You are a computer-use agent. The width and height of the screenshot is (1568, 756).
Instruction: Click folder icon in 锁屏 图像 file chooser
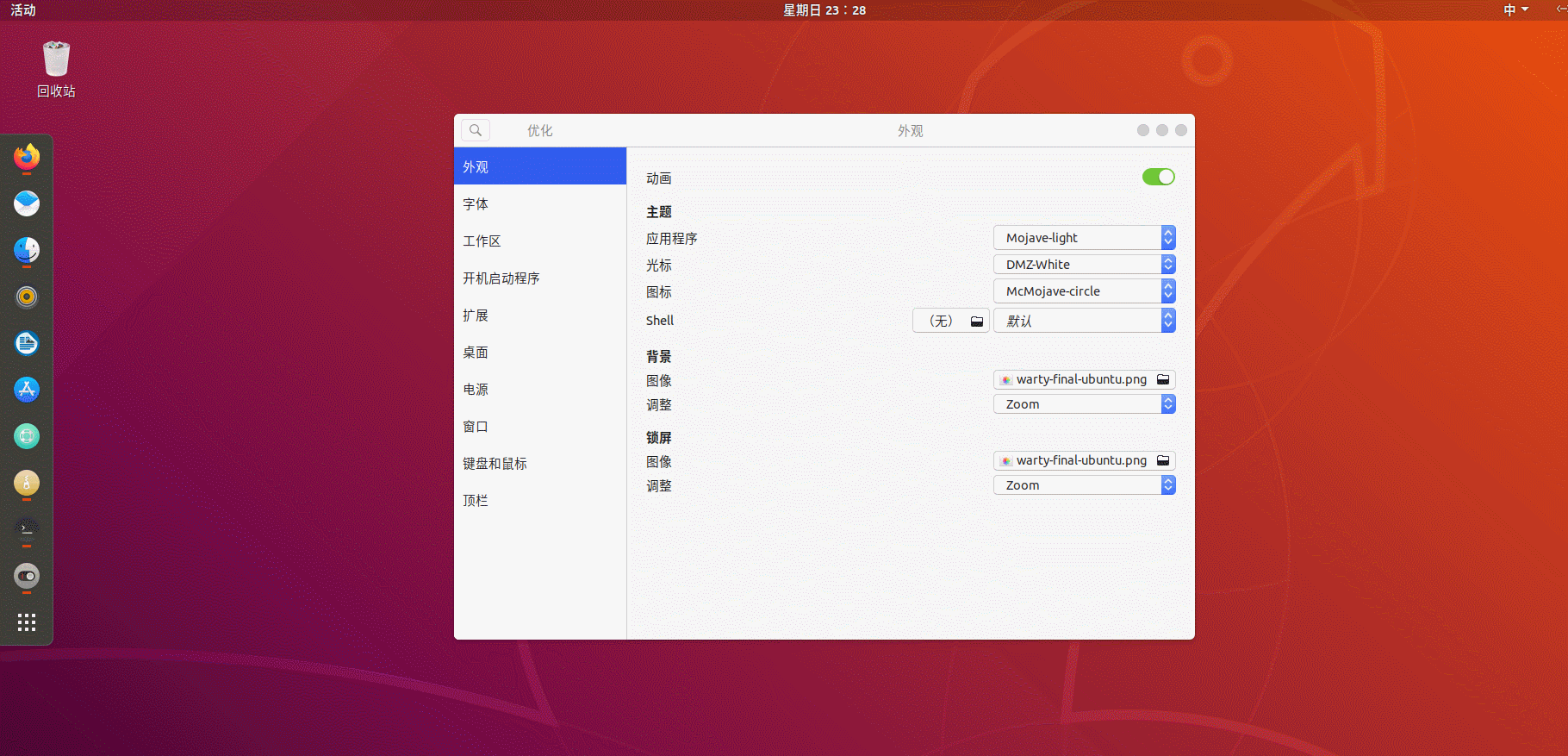tap(1163, 460)
